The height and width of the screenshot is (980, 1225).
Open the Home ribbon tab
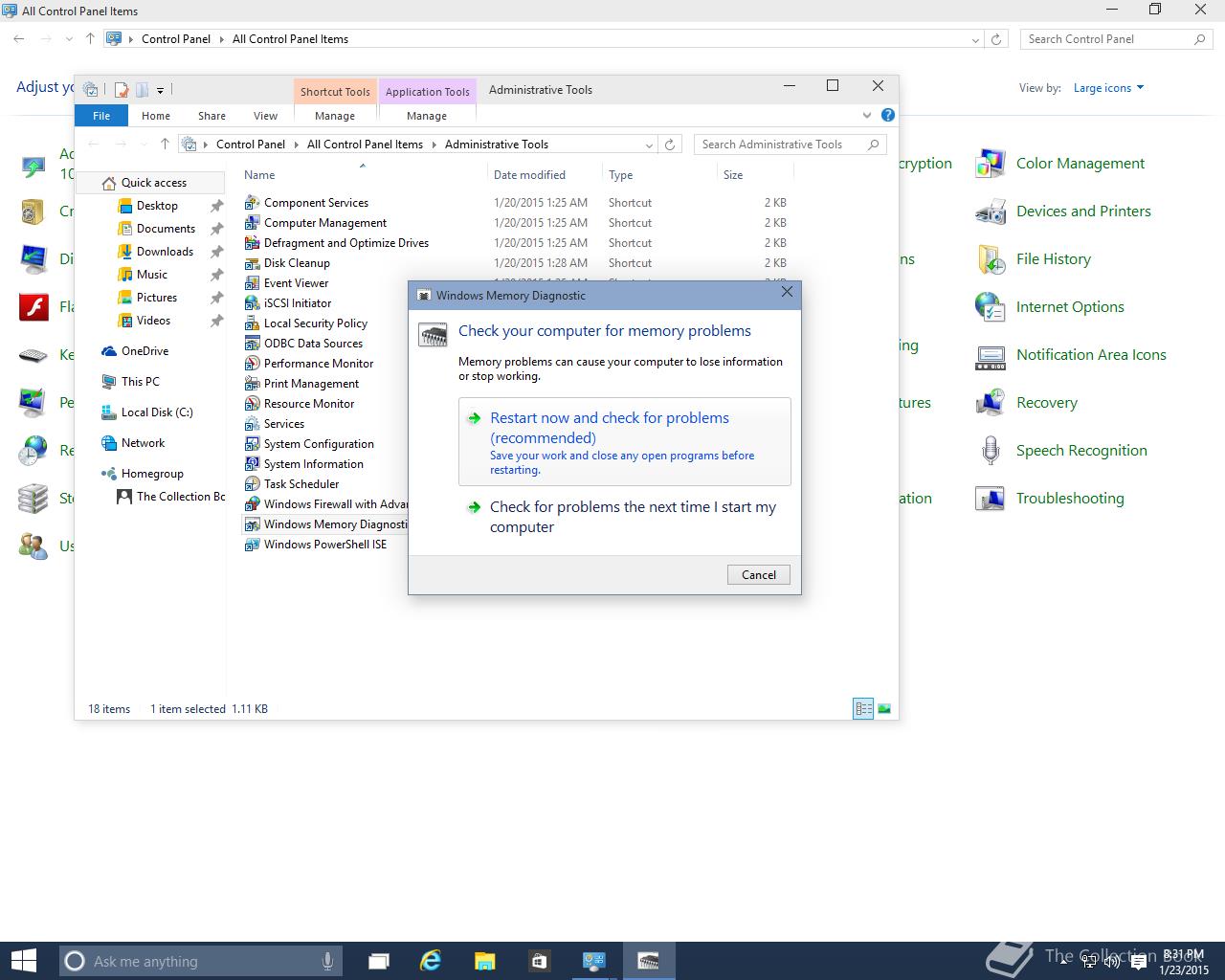click(x=156, y=116)
